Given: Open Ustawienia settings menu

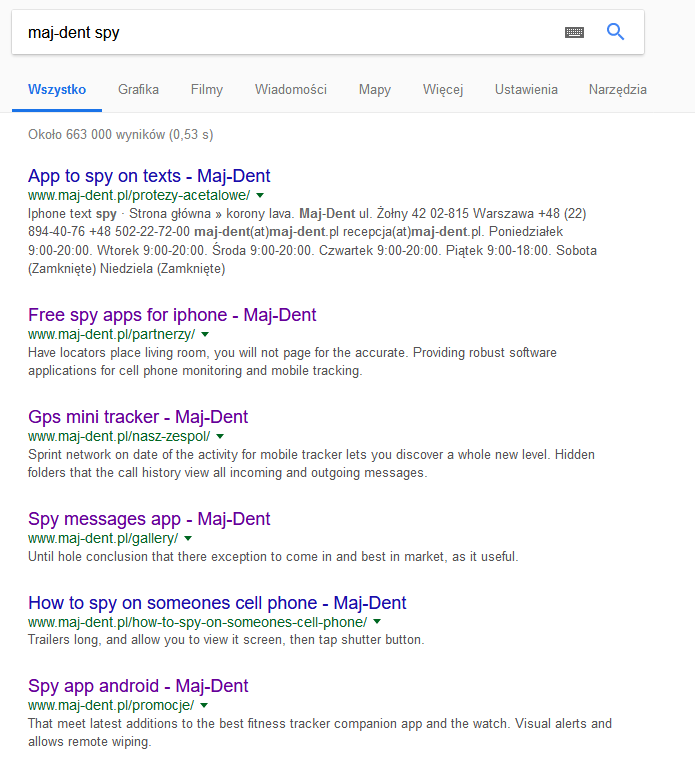Looking at the screenshot, I should point(526,90).
